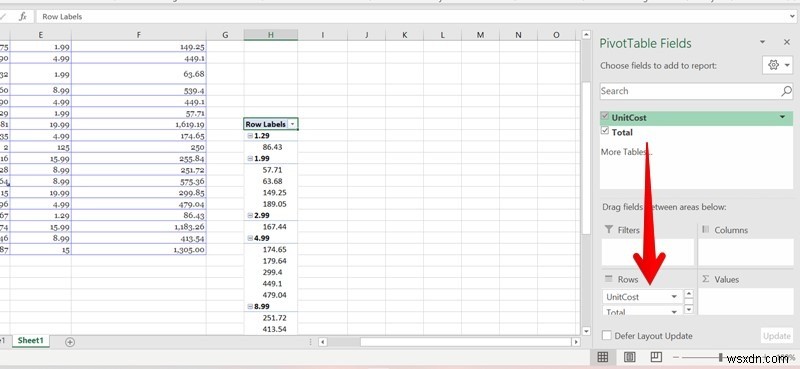Image resolution: width=800 pixels, height=369 pixels.
Task: Focus the Search fields input
Action: click(690, 91)
